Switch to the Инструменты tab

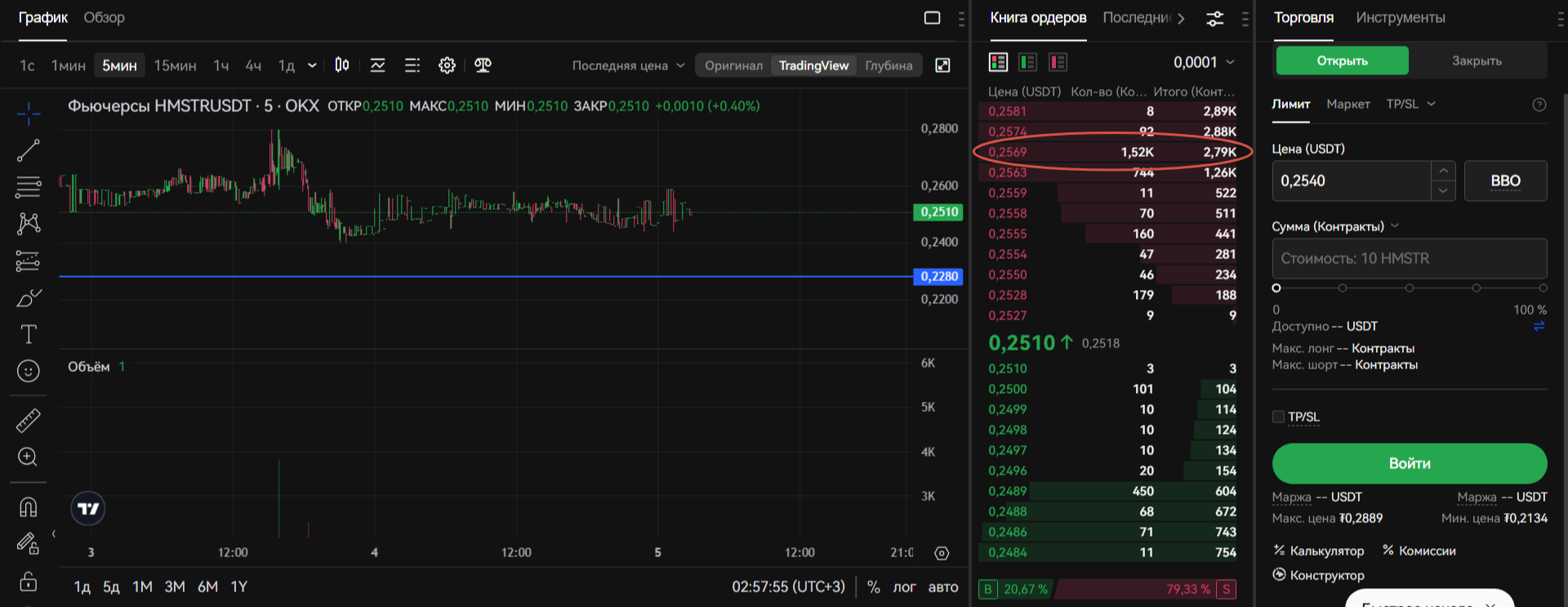pos(1401,17)
